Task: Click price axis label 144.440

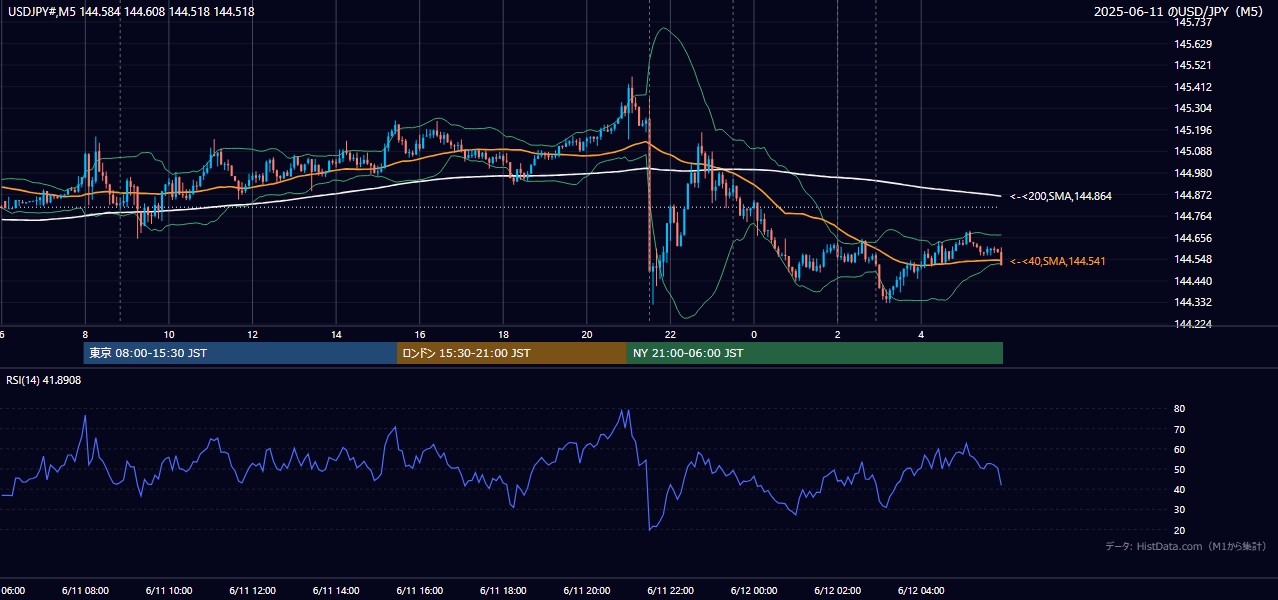Action: point(1193,281)
